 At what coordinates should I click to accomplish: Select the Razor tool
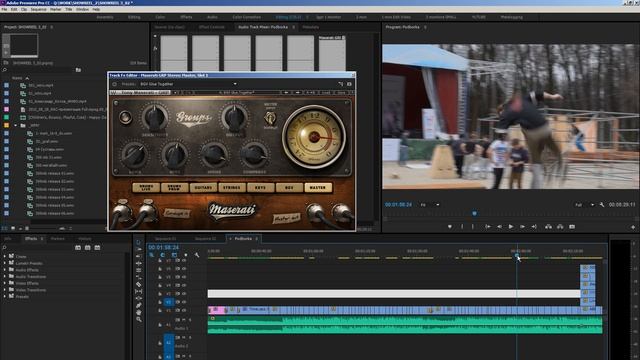click(139, 284)
